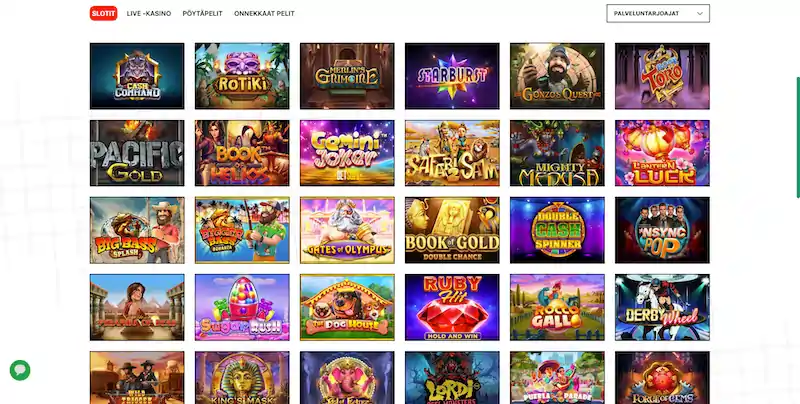800x404 pixels.
Task: Launch the Derby Wheel game
Action: [662, 307]
